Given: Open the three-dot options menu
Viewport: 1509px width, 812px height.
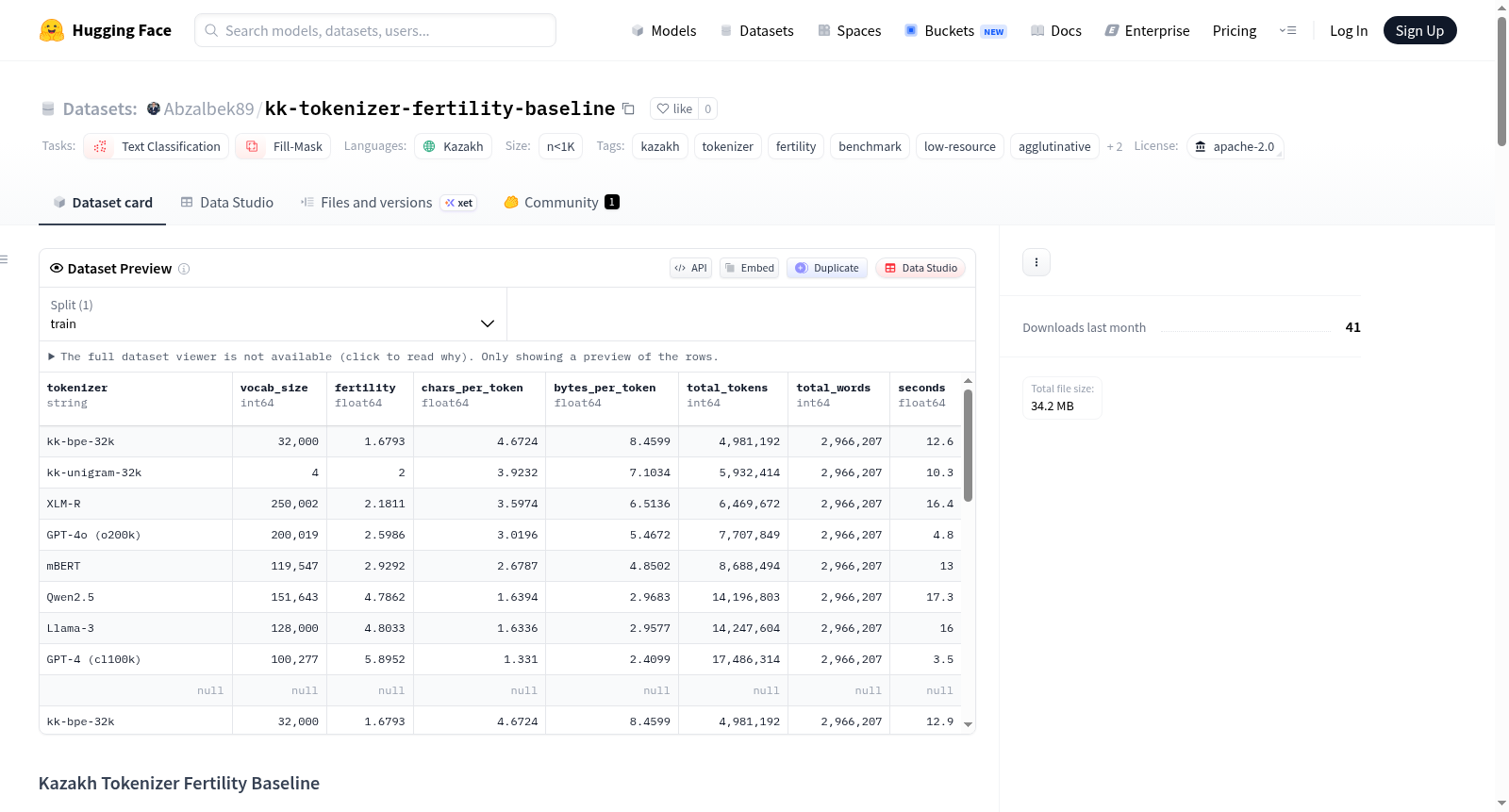Looking at the screenshot, I should [1036, 262].
